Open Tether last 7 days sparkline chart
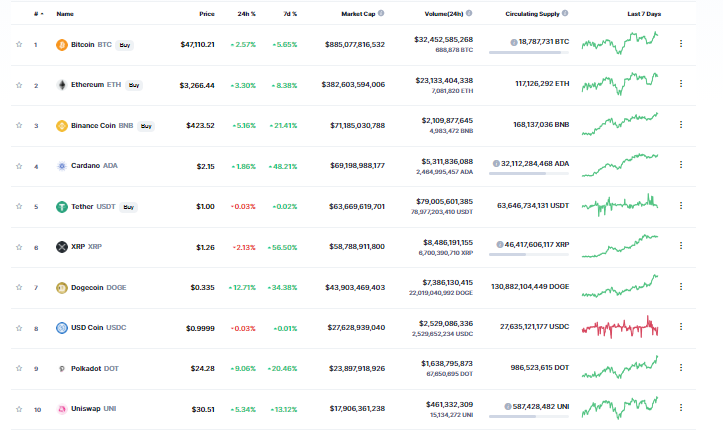Image resolution: width=723 pixels, height=434 pixels. [x=620, y=205]
